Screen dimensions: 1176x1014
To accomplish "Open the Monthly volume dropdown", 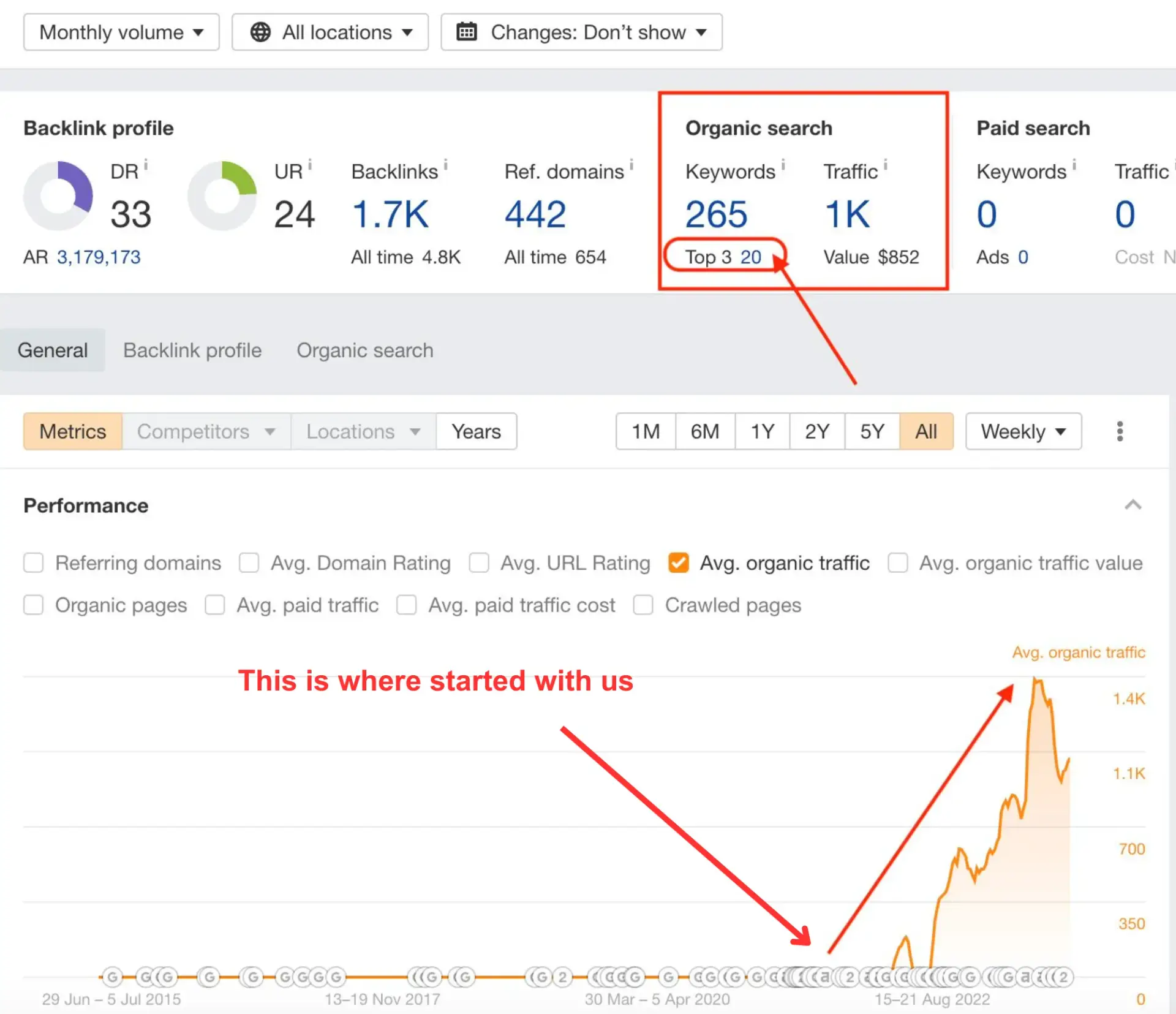I will [x=121, y=32].
